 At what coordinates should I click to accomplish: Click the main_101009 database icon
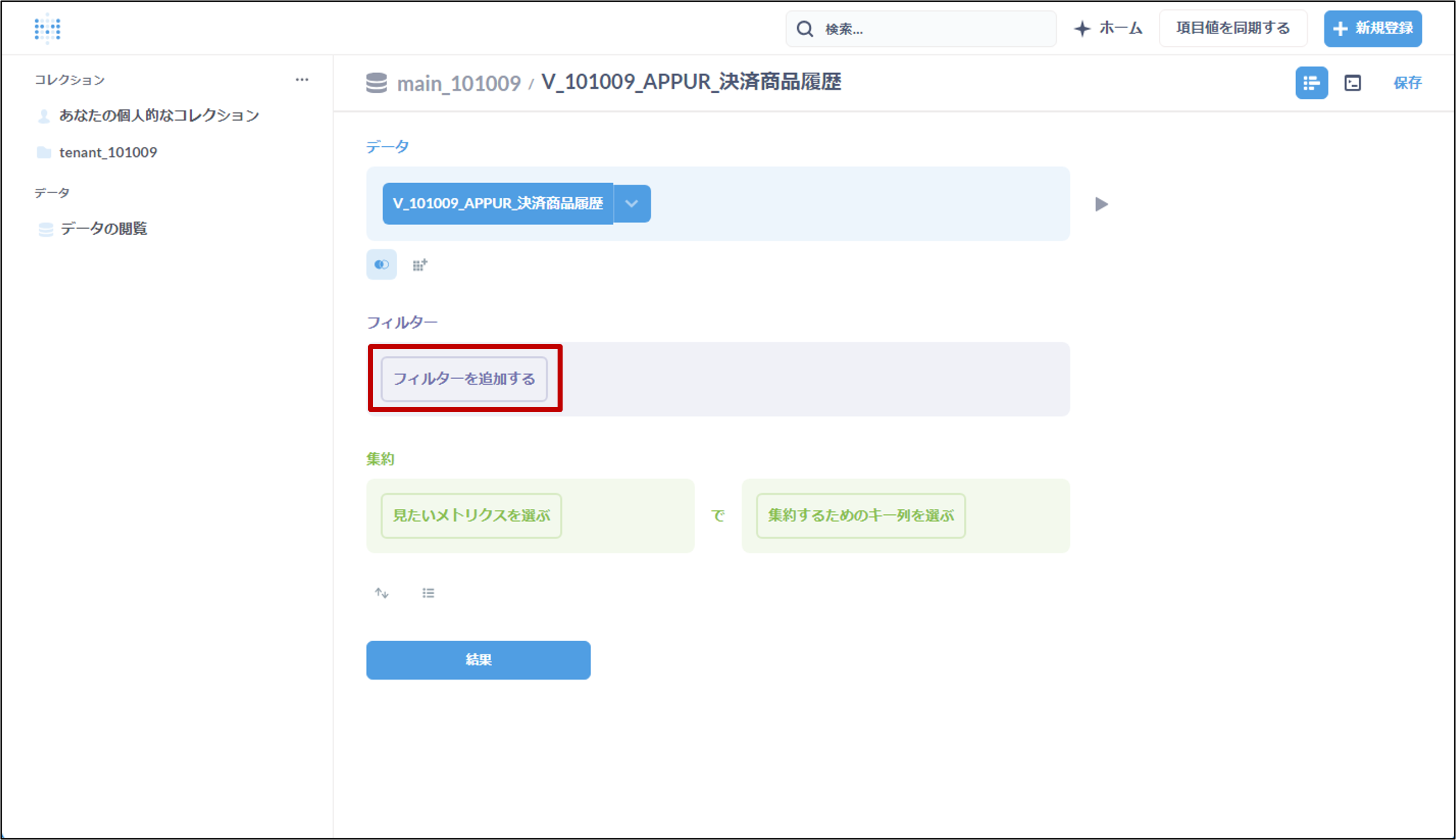pos(376,83)
